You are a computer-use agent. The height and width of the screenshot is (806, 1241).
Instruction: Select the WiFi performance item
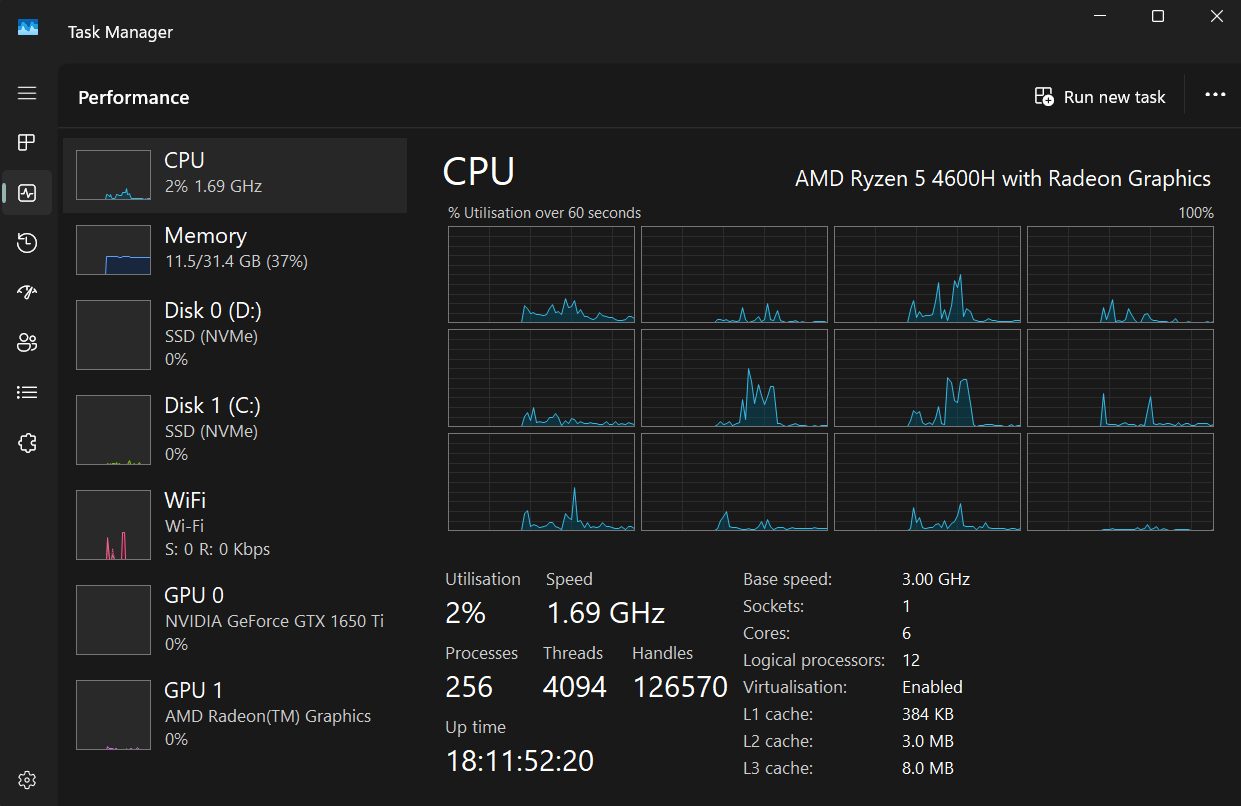coord(234,523)
